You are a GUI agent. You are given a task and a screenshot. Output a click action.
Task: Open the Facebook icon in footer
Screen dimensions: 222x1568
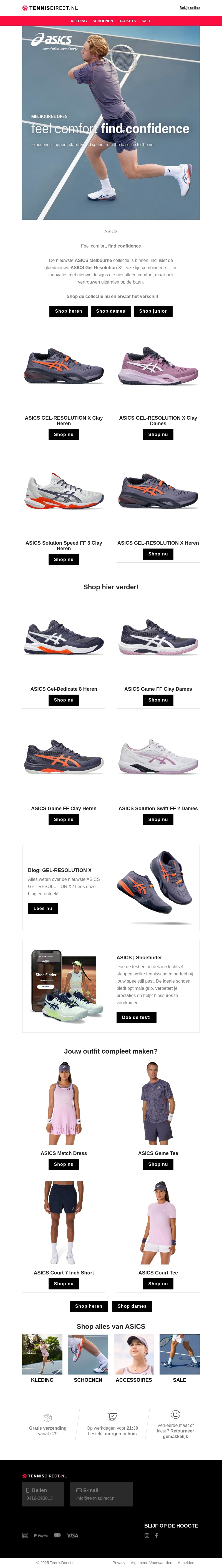(x=156, y=1535)
